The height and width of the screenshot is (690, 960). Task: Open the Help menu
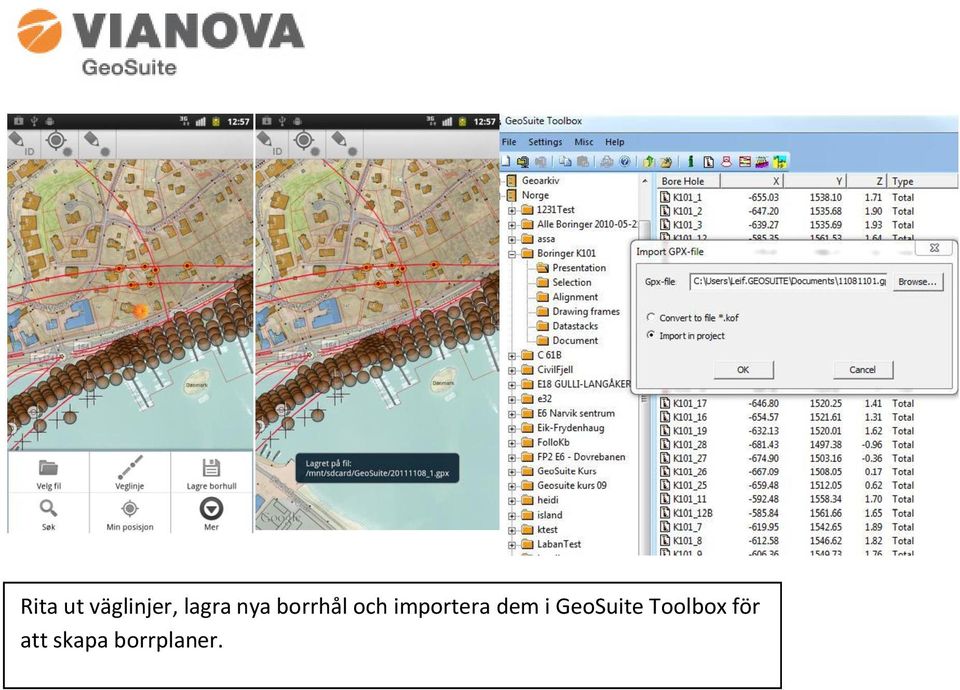[x=615, y=142]
